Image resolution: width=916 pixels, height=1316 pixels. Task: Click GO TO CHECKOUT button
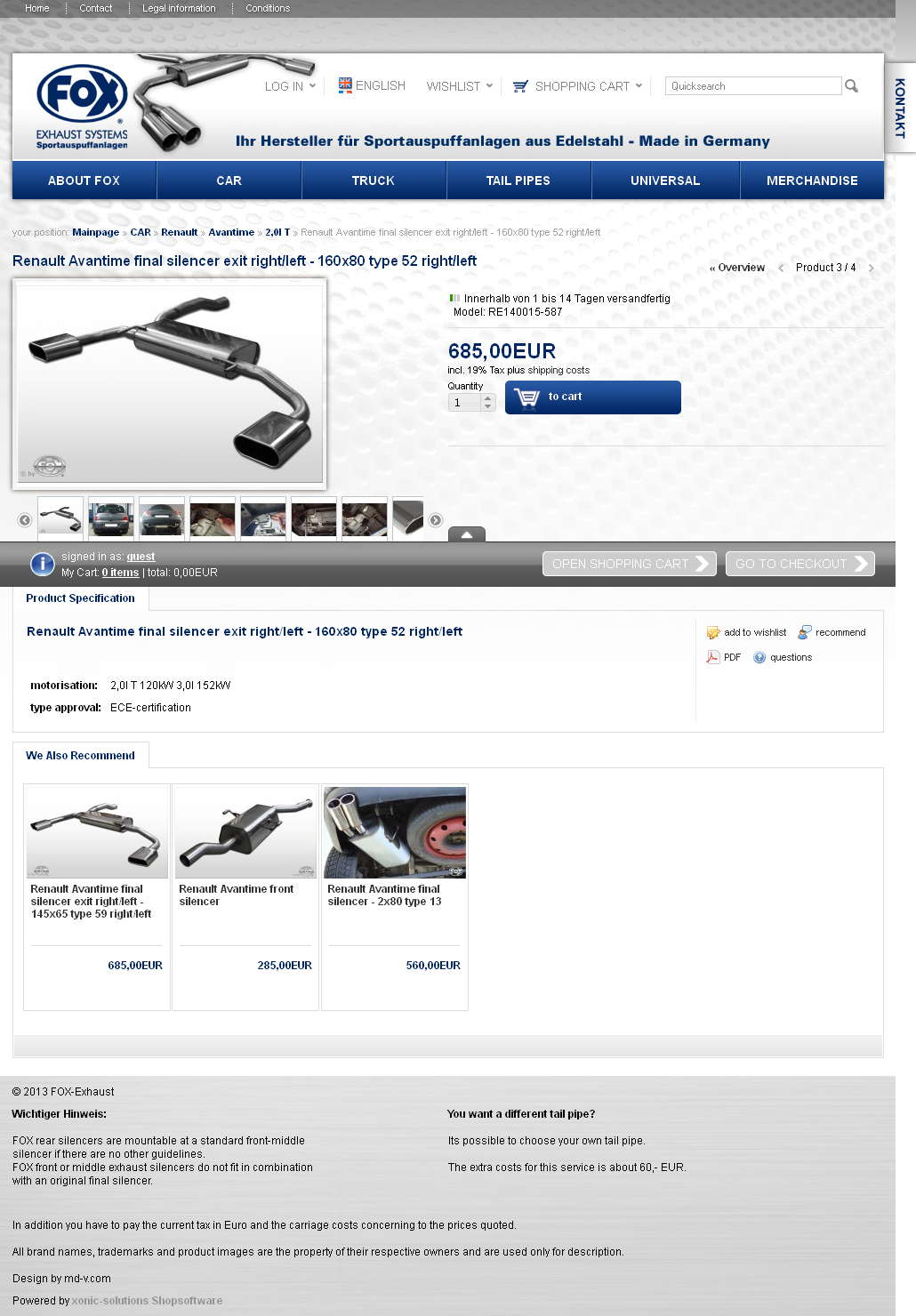tap(800, 564)
